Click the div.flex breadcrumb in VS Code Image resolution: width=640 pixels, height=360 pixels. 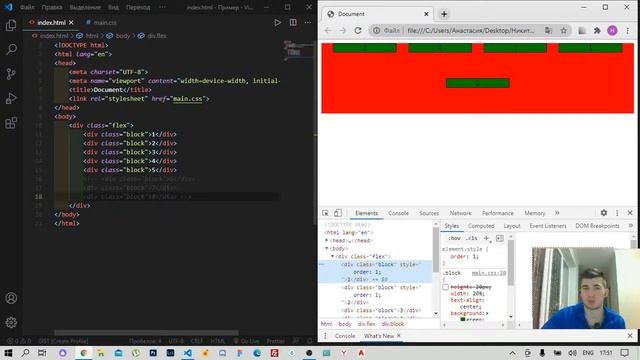156,36
